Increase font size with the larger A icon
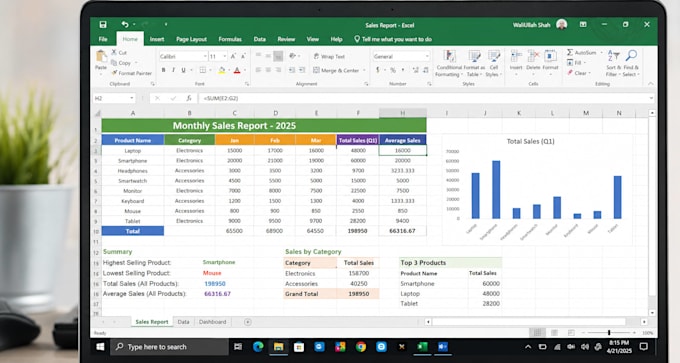This screenshot has height=363, width=680. (233, 56)
